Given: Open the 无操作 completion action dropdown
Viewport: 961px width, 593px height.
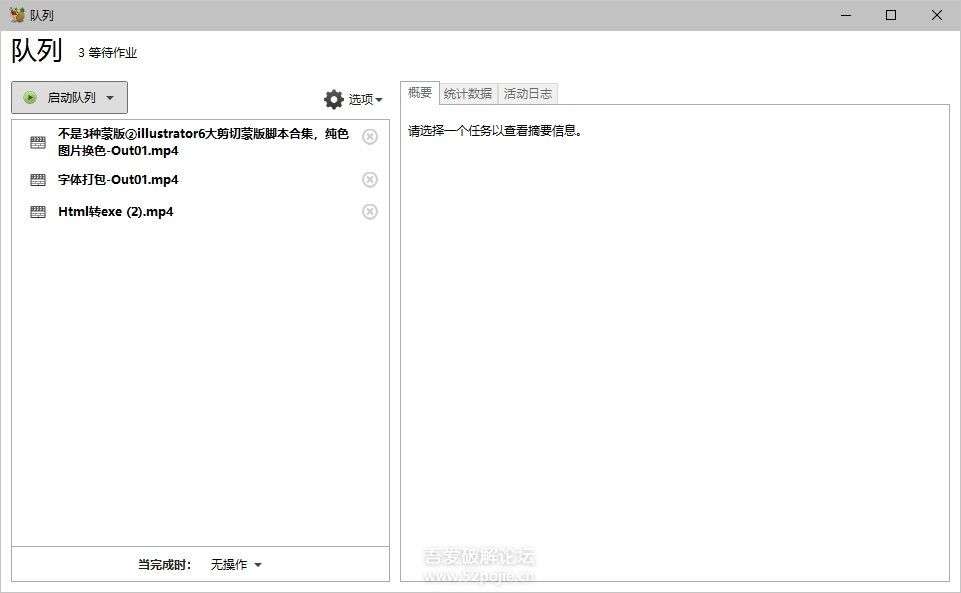Looking at the screenshot, I should (x=235, y=564).
